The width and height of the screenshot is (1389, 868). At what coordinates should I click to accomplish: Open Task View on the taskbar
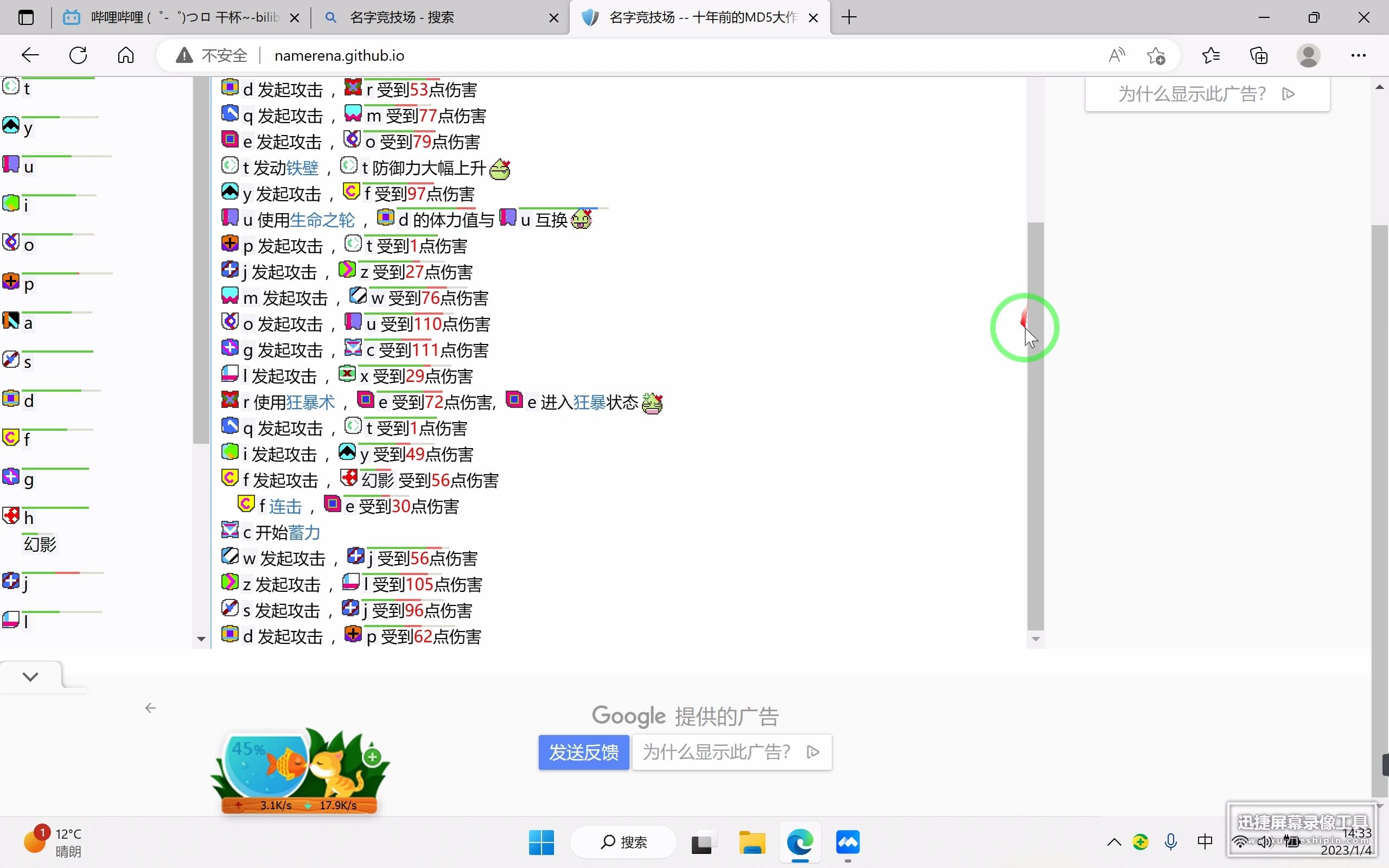point(703,842)
